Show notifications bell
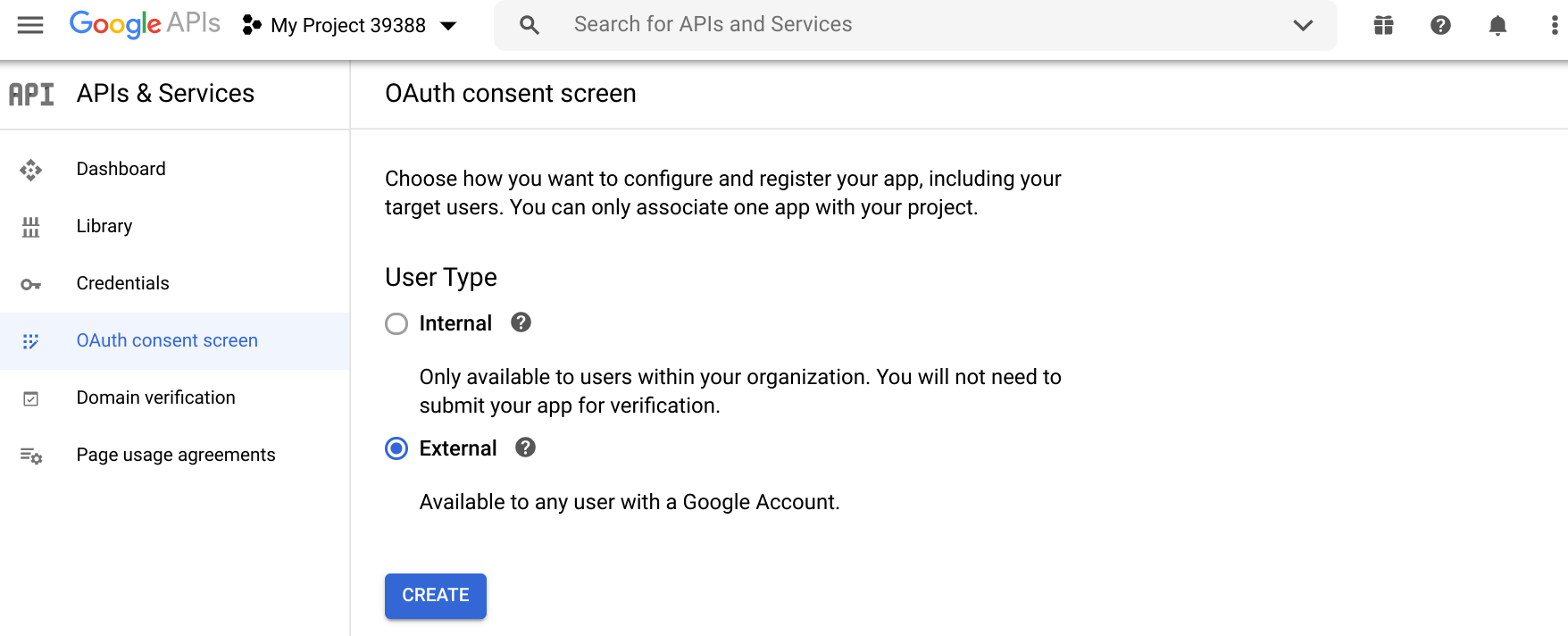 [x=1497, y=25]
